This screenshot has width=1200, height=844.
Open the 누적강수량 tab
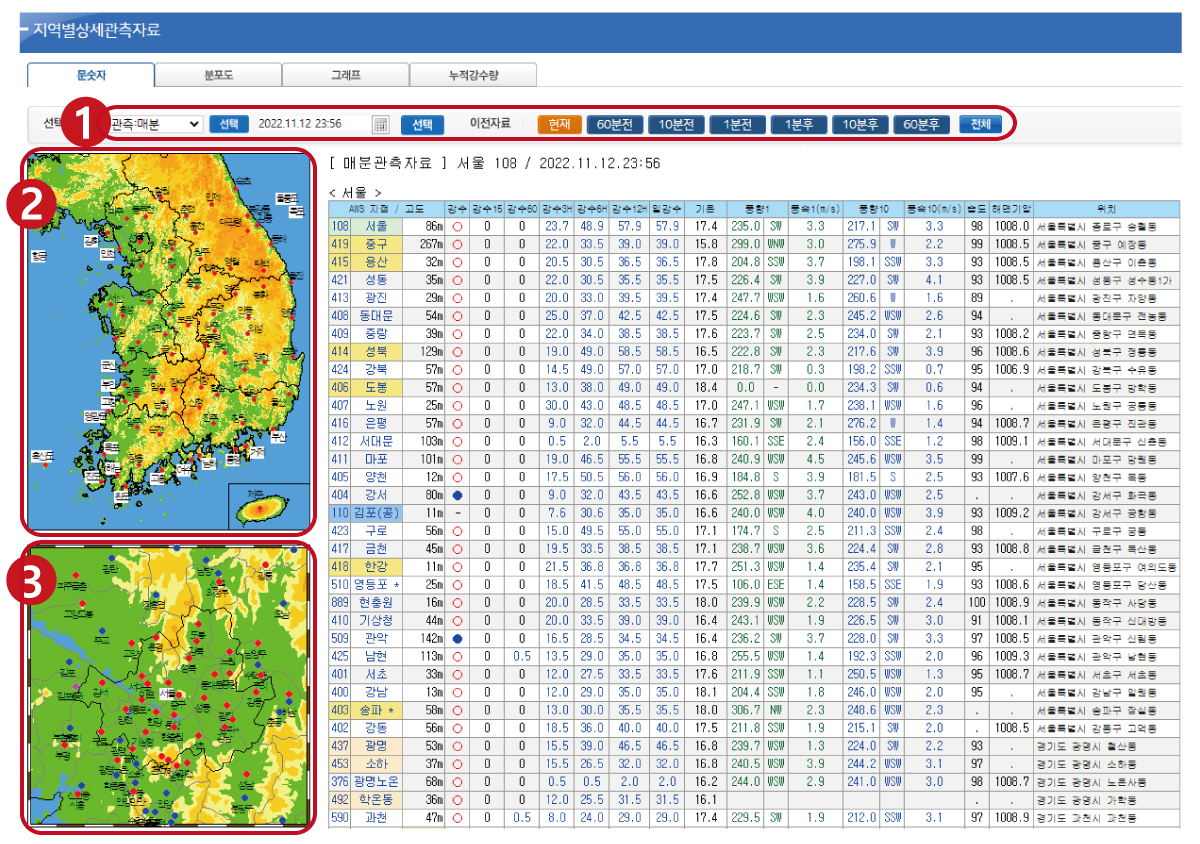473,75
